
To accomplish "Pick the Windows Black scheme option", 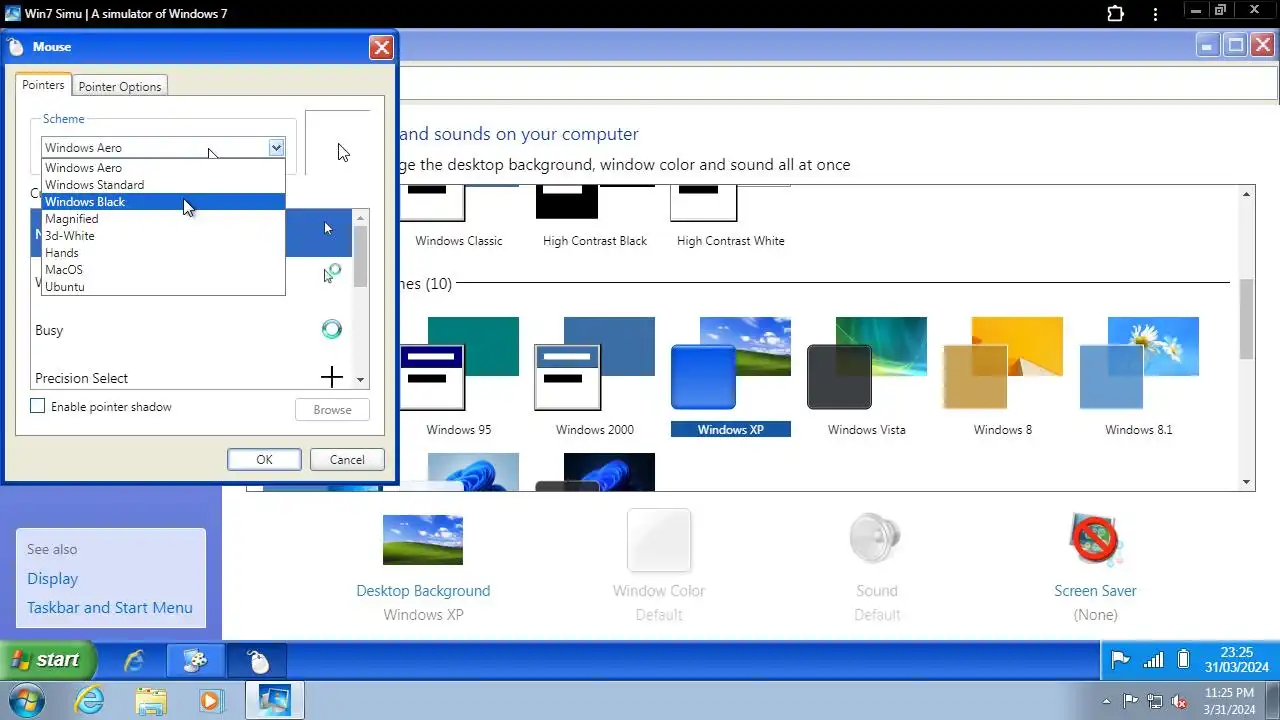I will coord(163,202).
